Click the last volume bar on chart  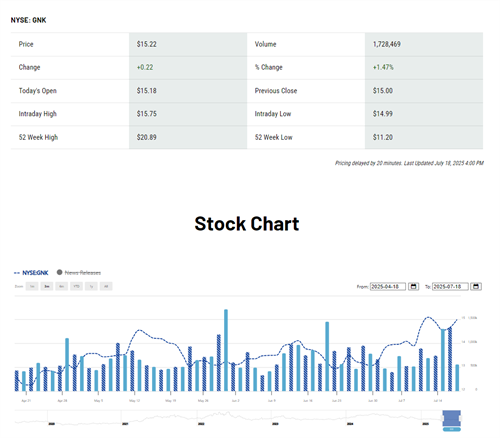(x=457, y=378)
